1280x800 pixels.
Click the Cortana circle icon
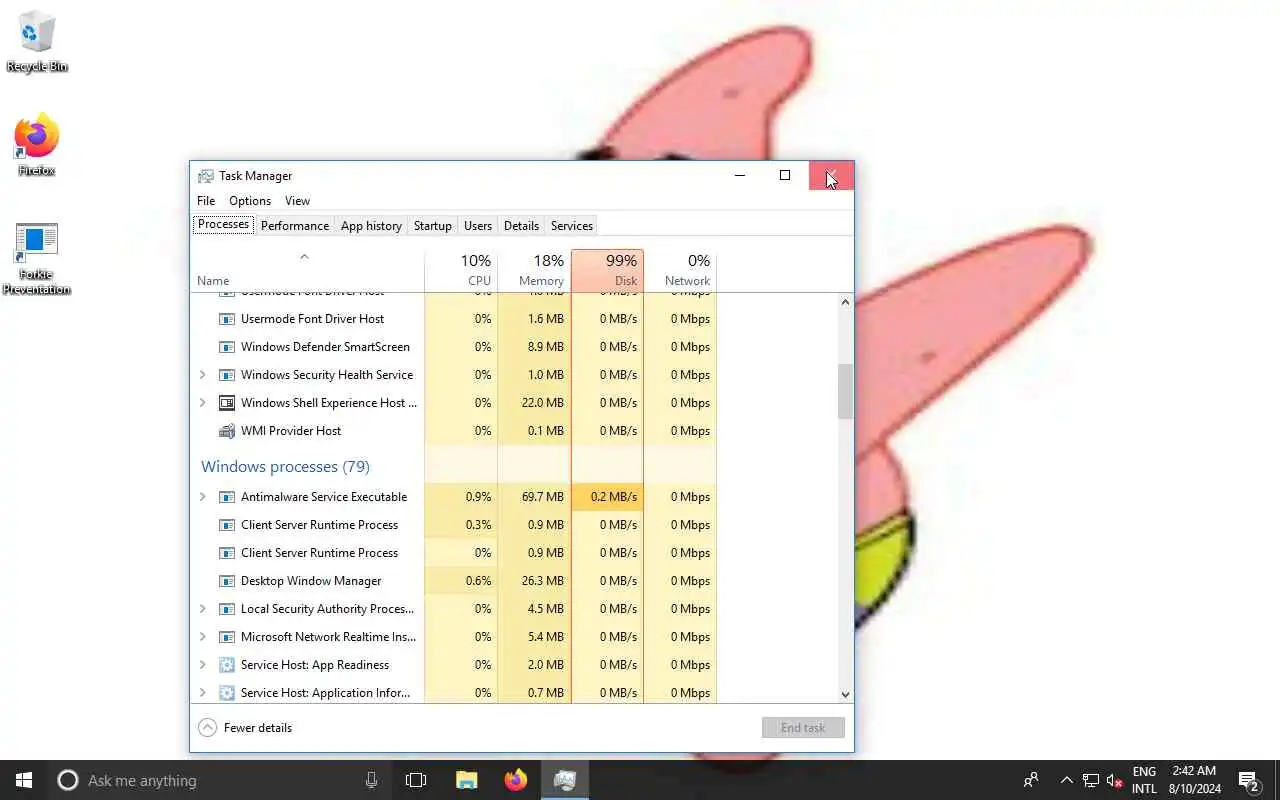coord(67,780)
